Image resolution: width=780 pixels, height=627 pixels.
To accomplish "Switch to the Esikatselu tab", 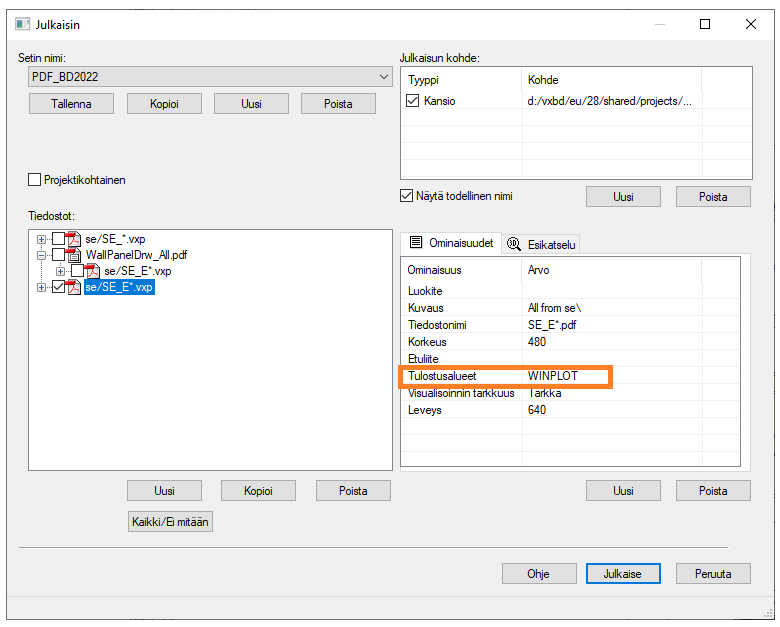I will pos(541,244).
